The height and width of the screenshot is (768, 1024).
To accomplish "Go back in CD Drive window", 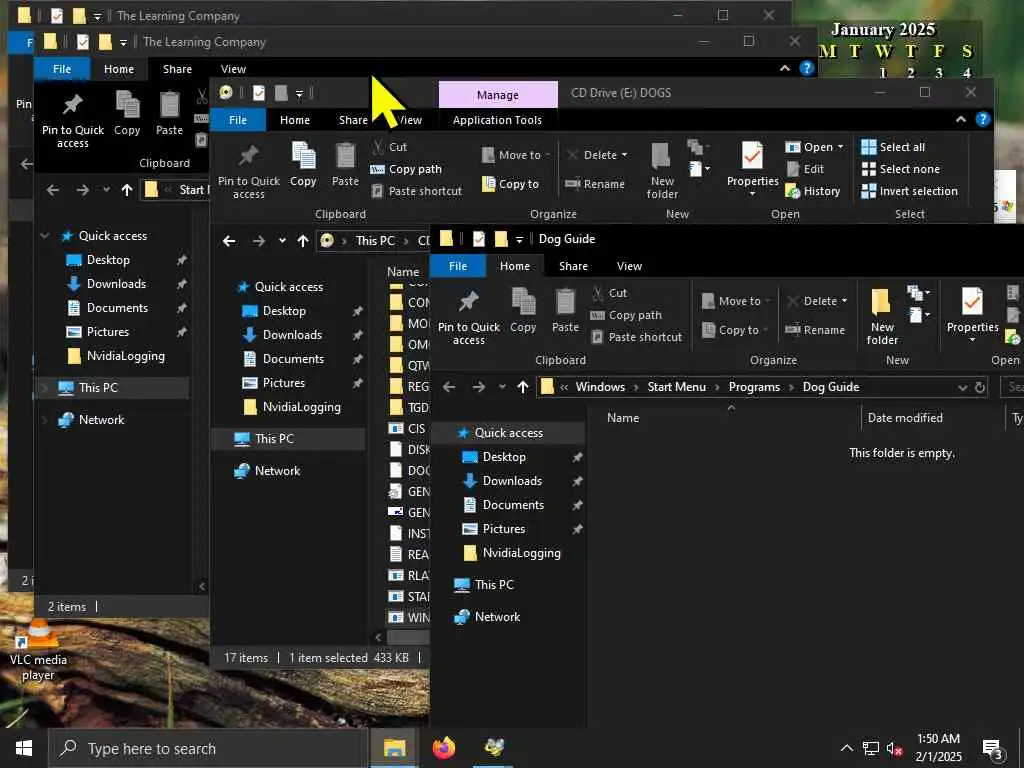I will [x=229, y=241].
